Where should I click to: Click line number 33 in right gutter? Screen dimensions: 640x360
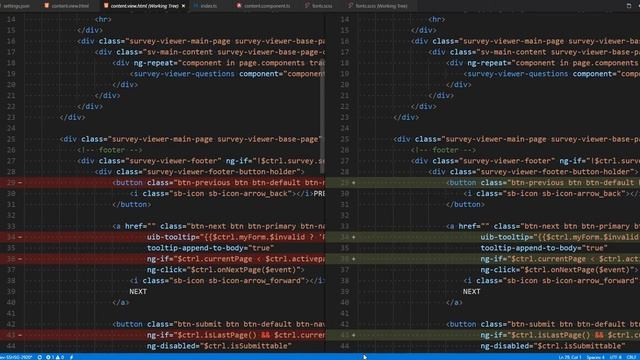click(x=345, y=226)
